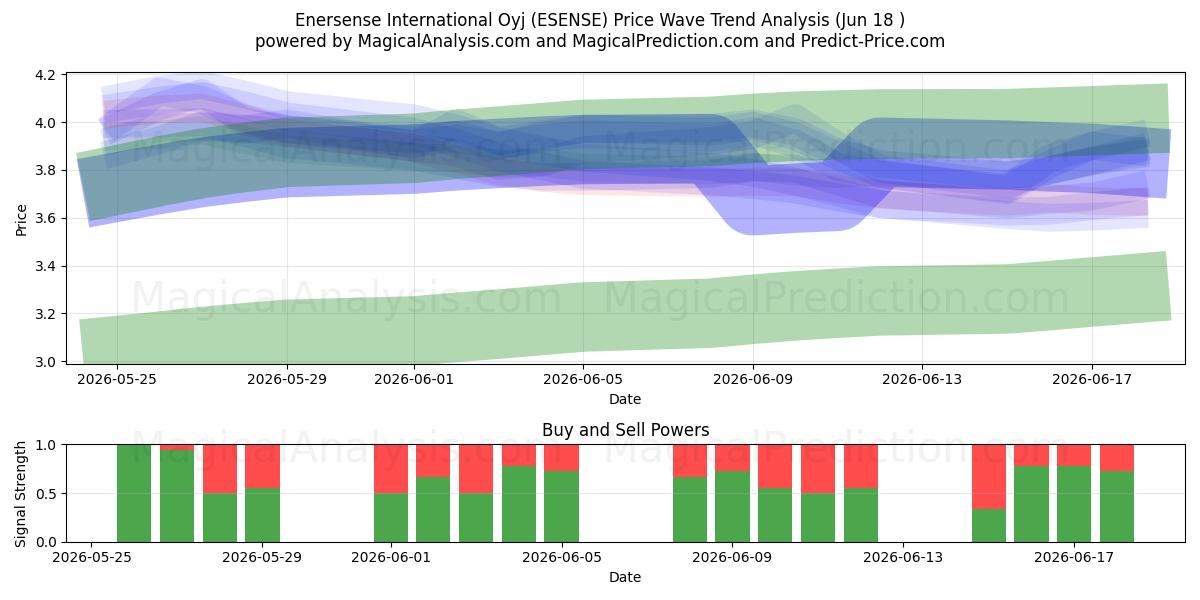Click the green buy segment of the 2026-06-01 bar
Image resolution: width=1200 pixels, height=600 pixels.
(x=390, y=518)
